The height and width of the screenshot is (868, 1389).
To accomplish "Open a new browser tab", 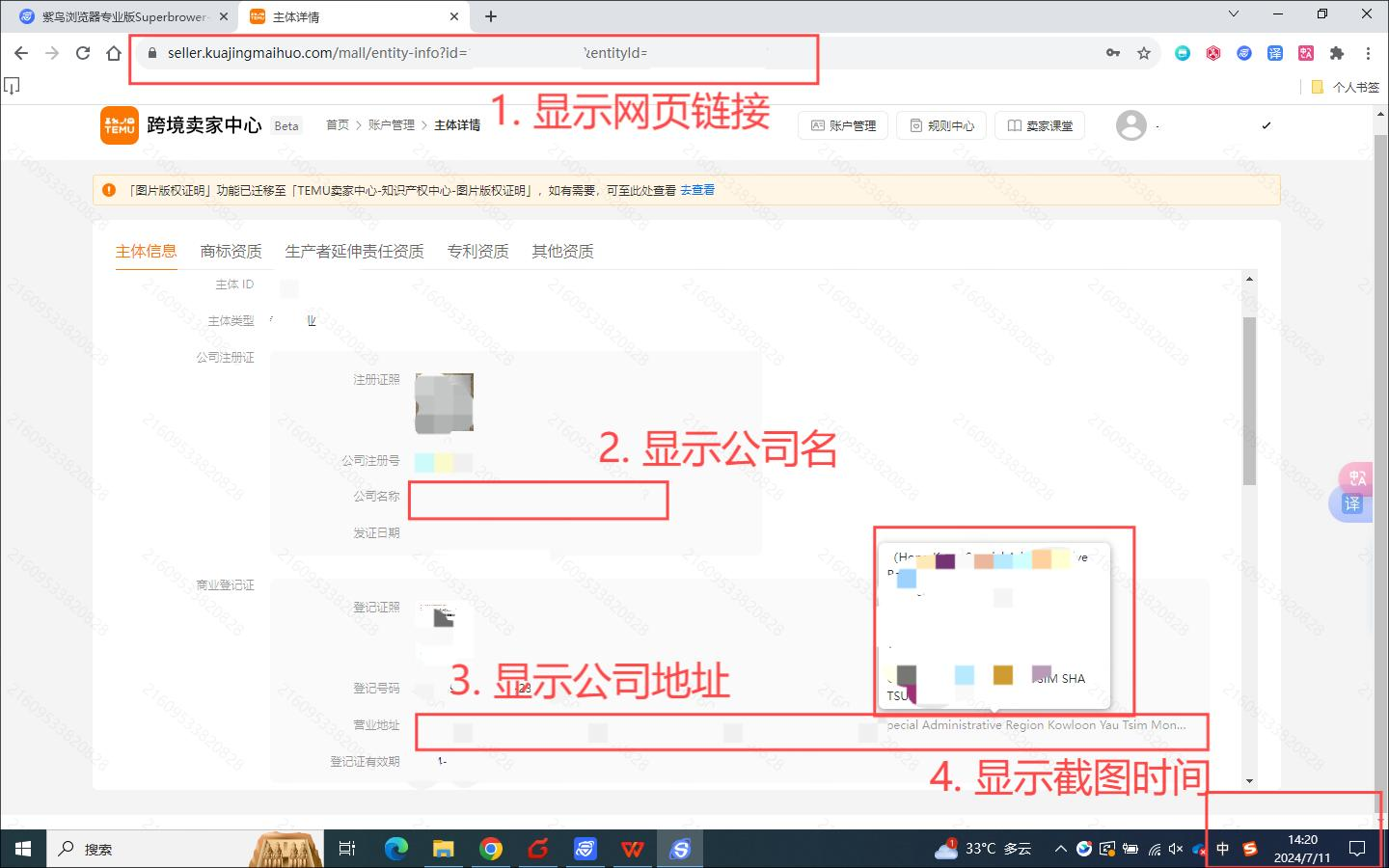I will (x=491, y=16).
